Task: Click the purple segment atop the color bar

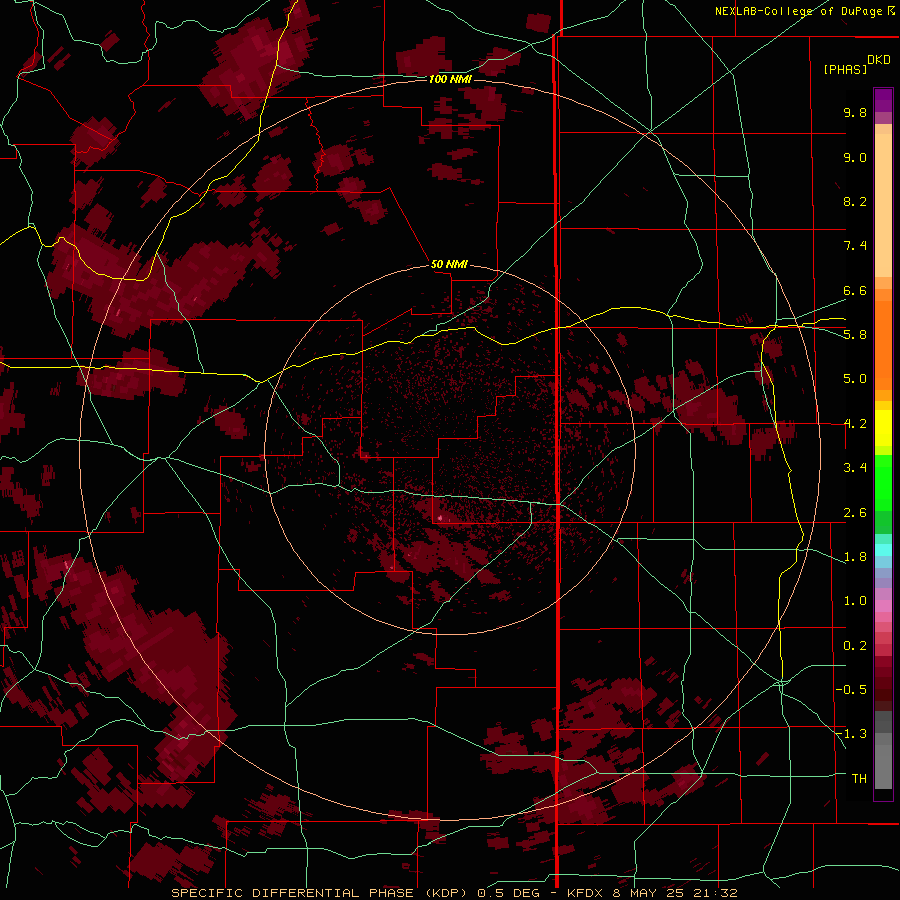Action: pyautogui.click(x=883, y=100)
